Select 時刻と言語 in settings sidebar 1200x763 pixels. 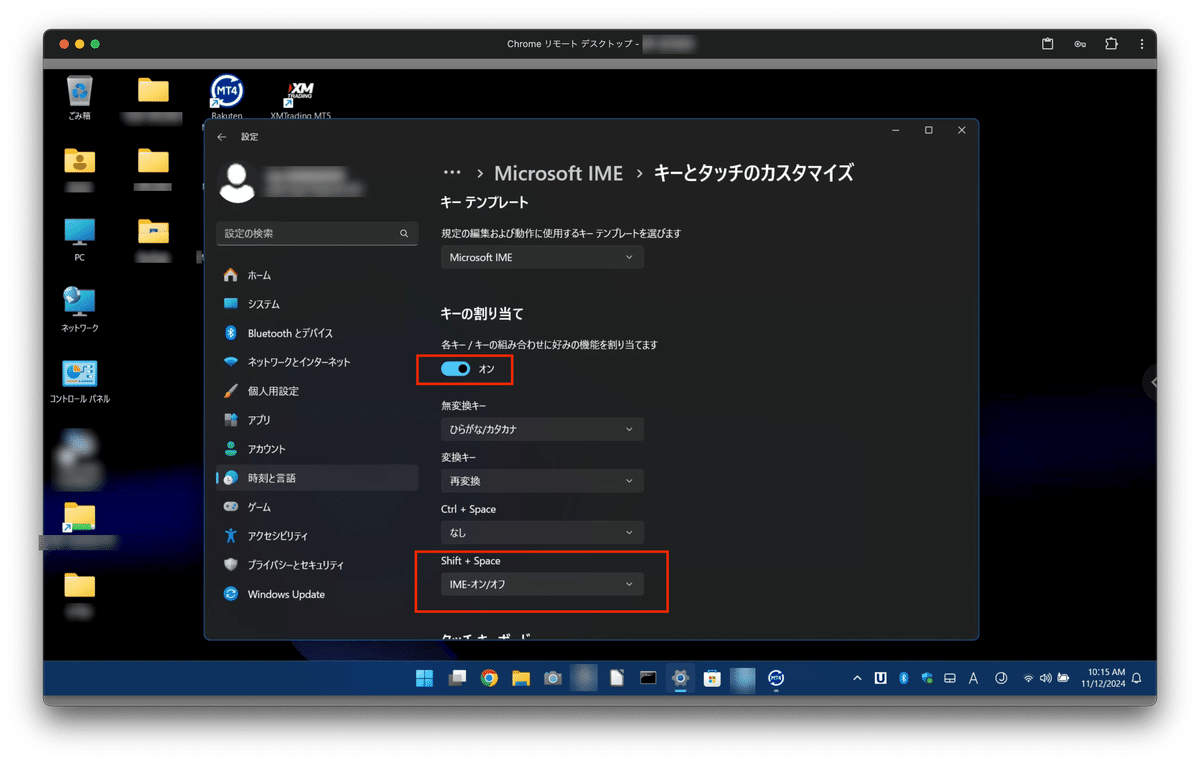(x=317, y=478)
